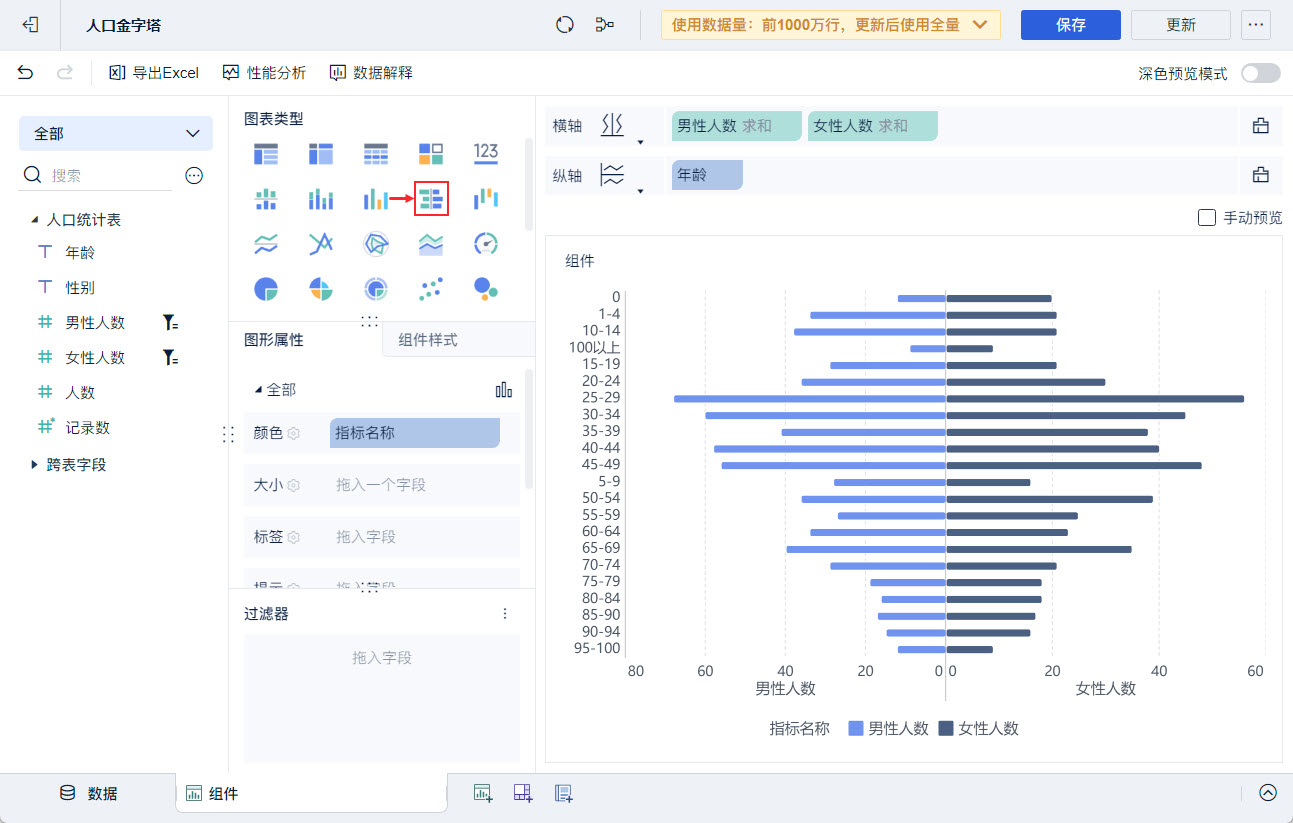
Task: Choose the 123 indicator card chart type
Action: click(x=486, y=152)
